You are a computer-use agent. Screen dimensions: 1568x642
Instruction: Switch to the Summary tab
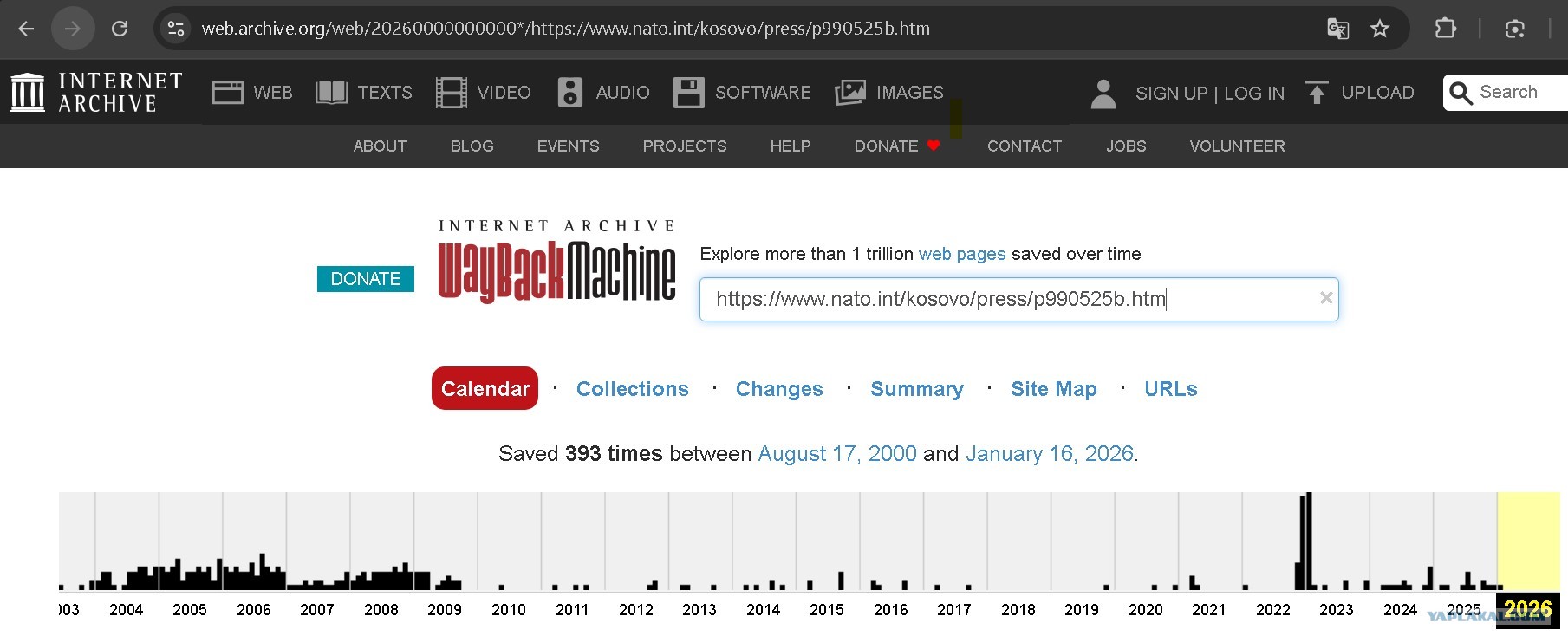[917, 389]
